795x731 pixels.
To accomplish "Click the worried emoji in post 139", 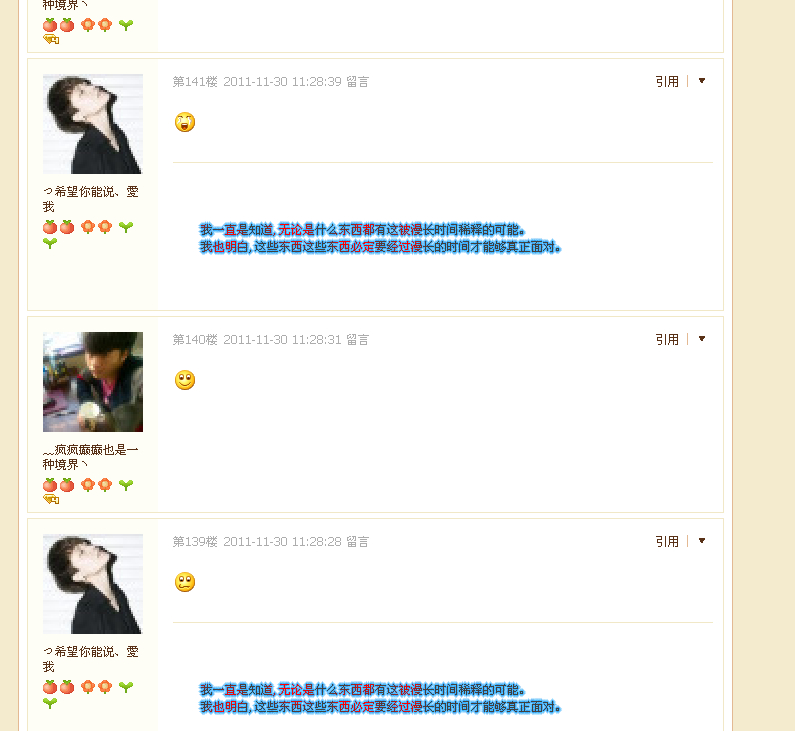I will 185,582.
